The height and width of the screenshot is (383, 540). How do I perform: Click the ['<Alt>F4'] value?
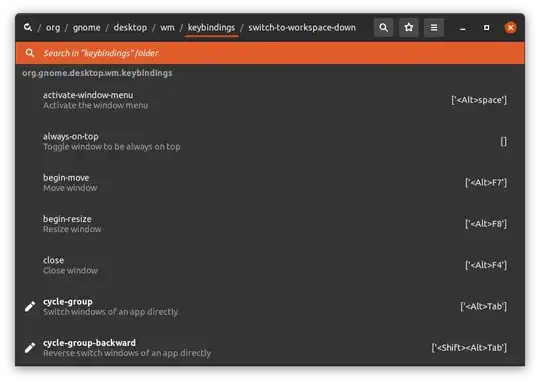pos(486,265)
